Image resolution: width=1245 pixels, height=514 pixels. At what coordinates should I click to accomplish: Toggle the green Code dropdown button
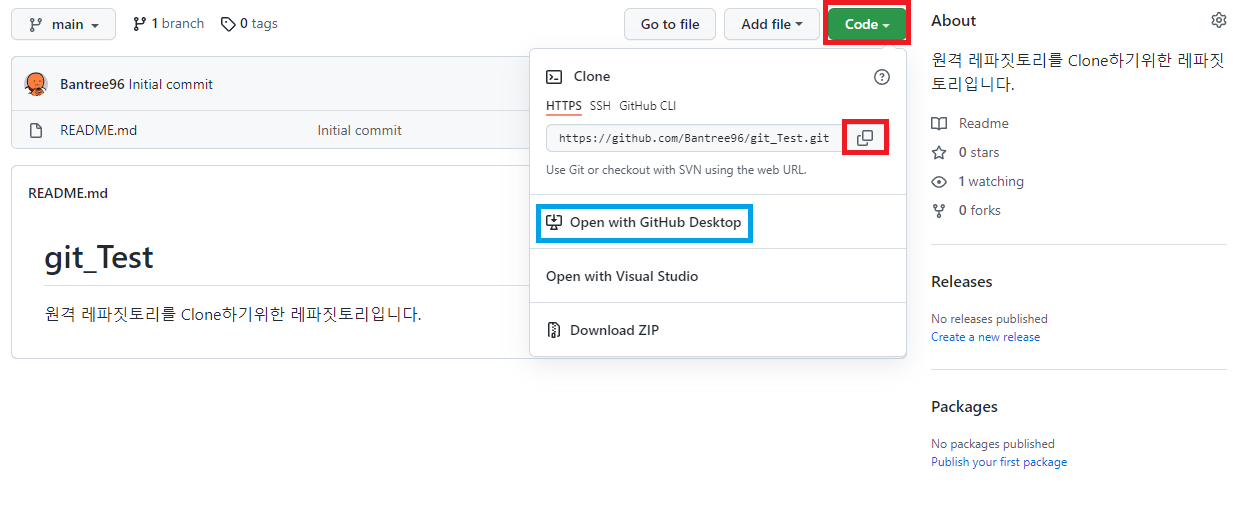tap(867, 24)
